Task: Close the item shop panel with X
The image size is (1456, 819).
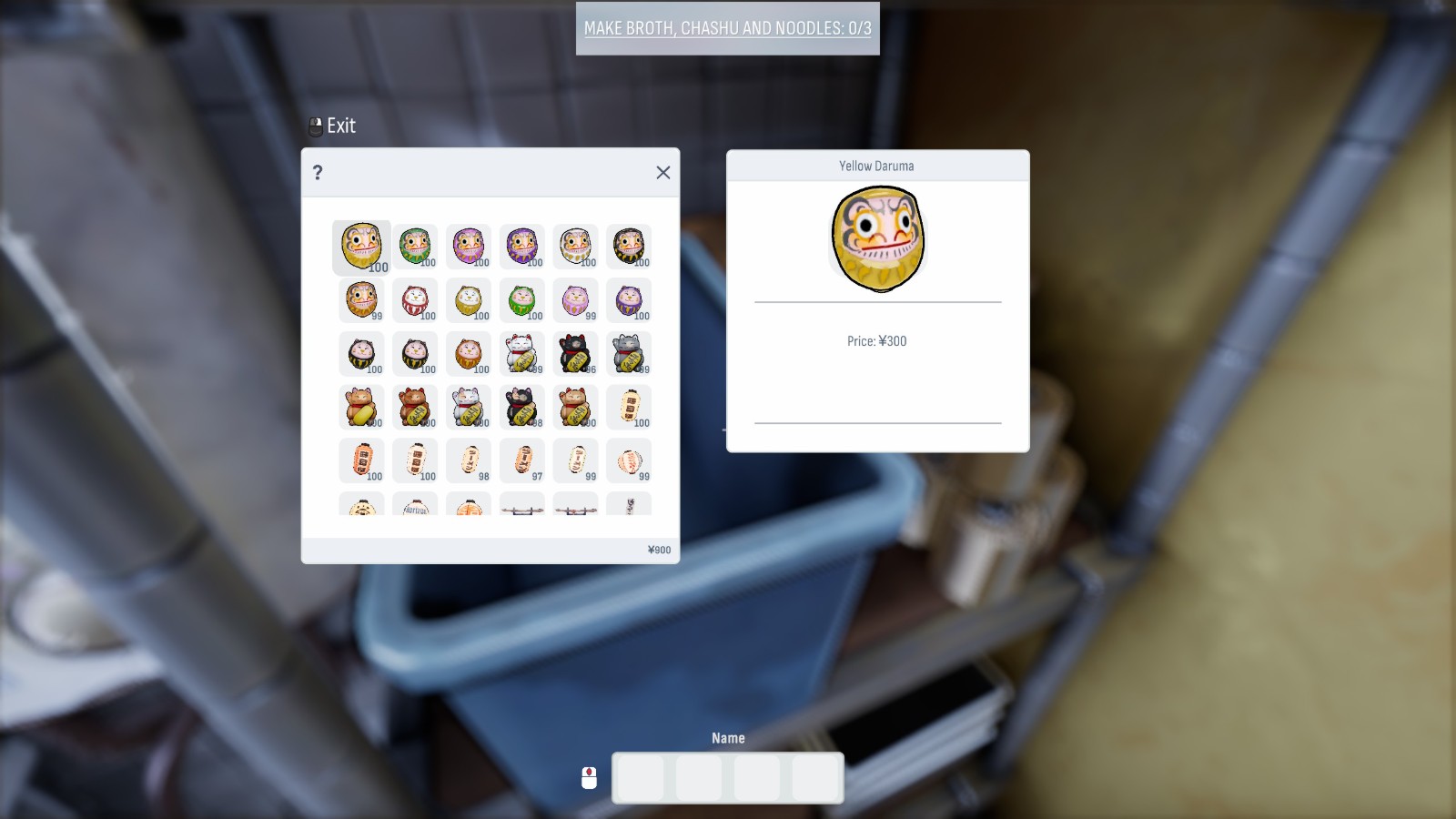Action: pyautogui.click(x=663, y=173)
